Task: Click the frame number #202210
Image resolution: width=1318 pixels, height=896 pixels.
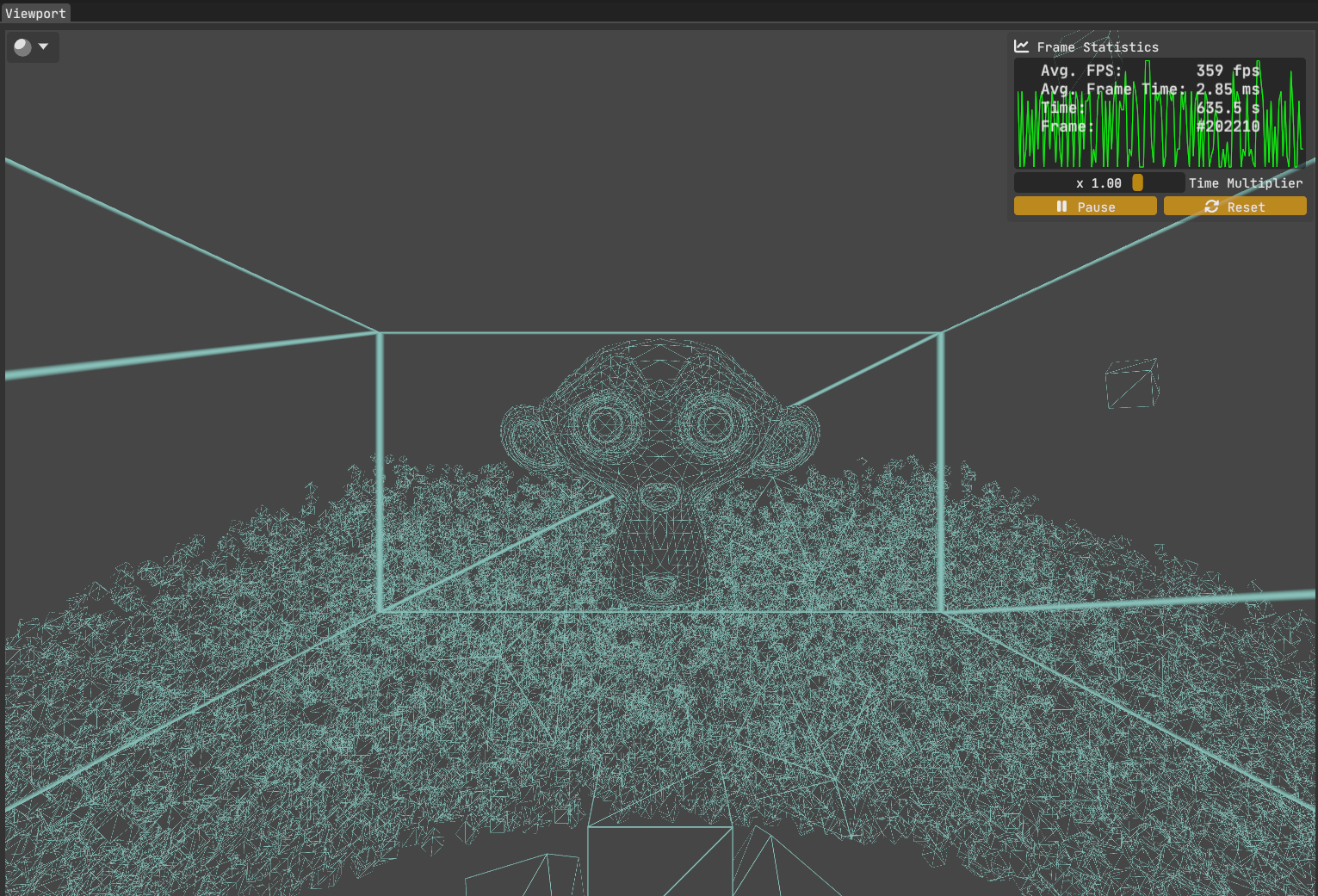Action: click(x=1227, y=127)
